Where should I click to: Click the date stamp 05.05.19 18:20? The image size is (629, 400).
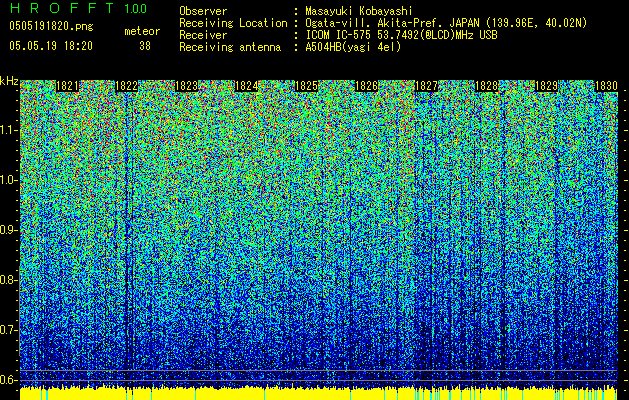[x=51, y=46]
